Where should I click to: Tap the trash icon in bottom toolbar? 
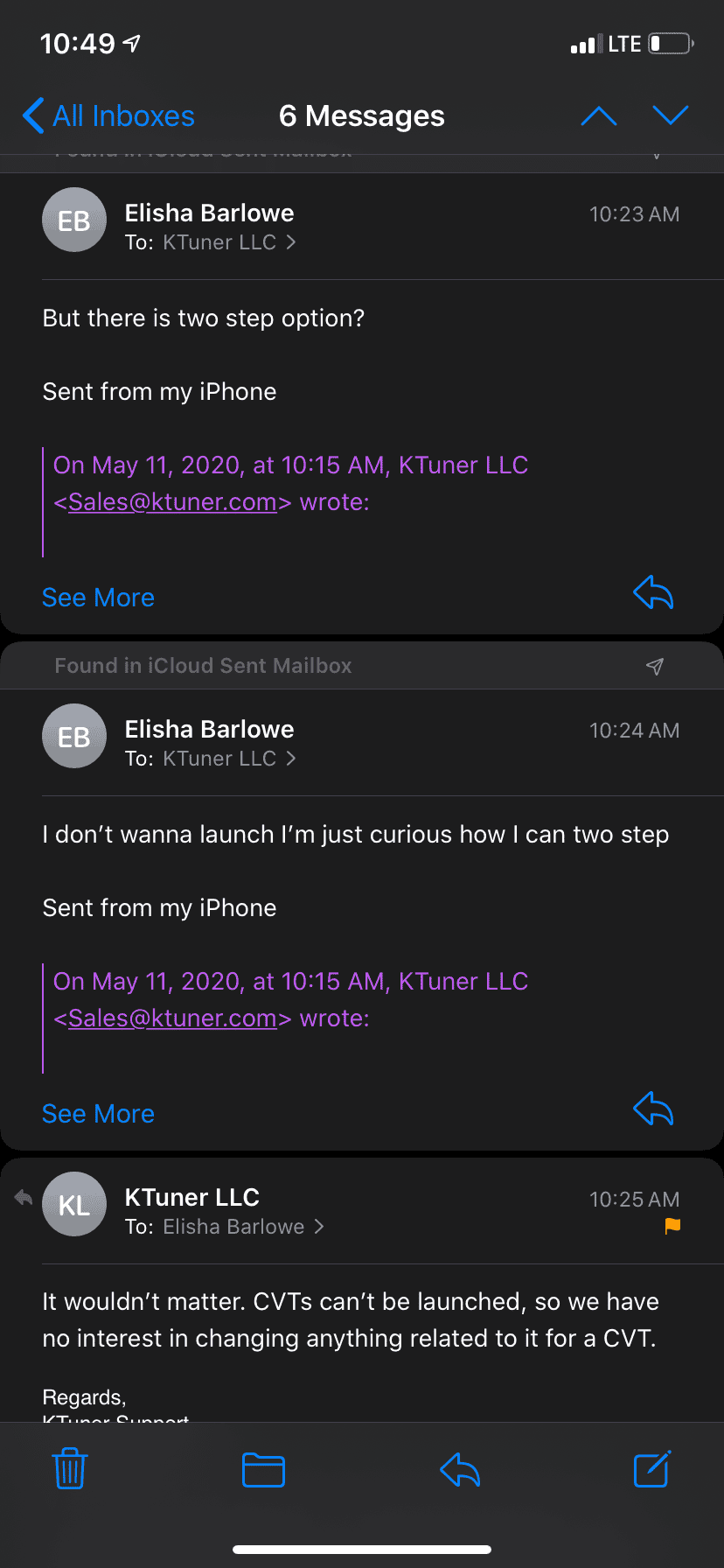click(70, 1469)
